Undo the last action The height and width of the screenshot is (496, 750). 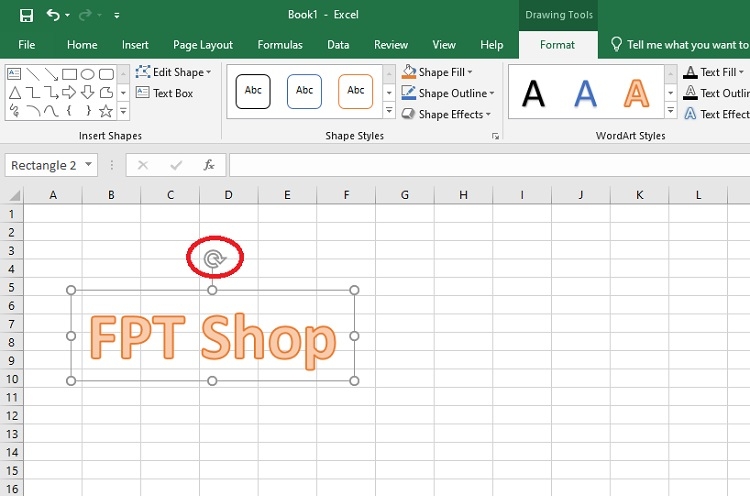(x=53, y=15)
